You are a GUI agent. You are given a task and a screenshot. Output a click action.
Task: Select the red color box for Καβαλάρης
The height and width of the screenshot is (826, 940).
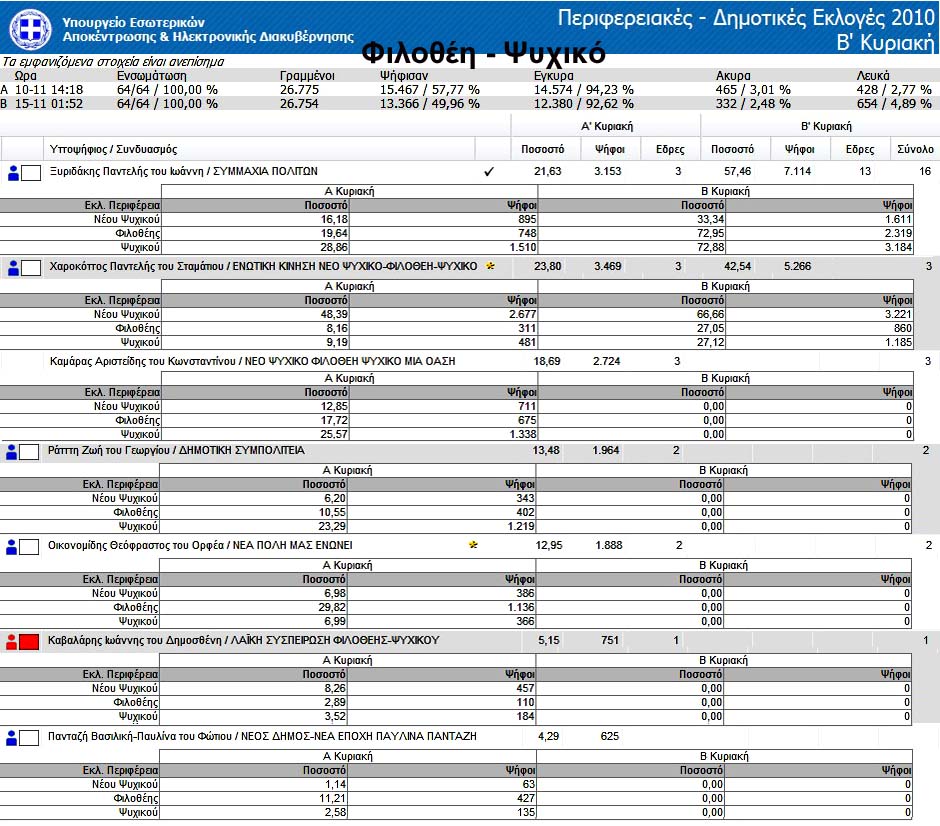coord(31,641)
